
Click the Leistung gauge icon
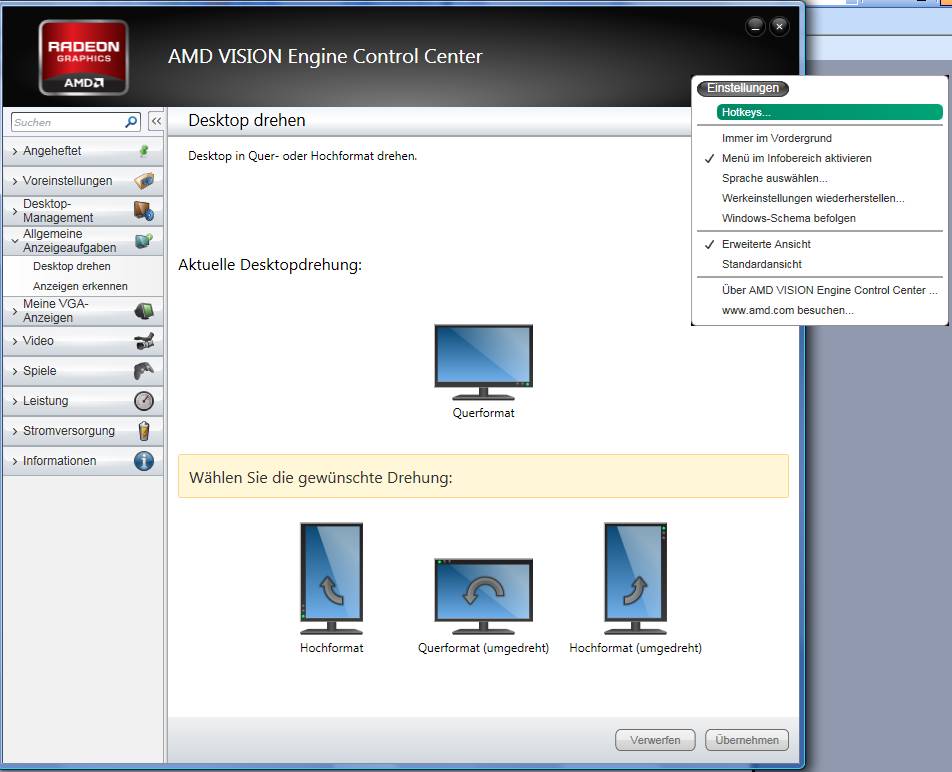coord(144,401)
